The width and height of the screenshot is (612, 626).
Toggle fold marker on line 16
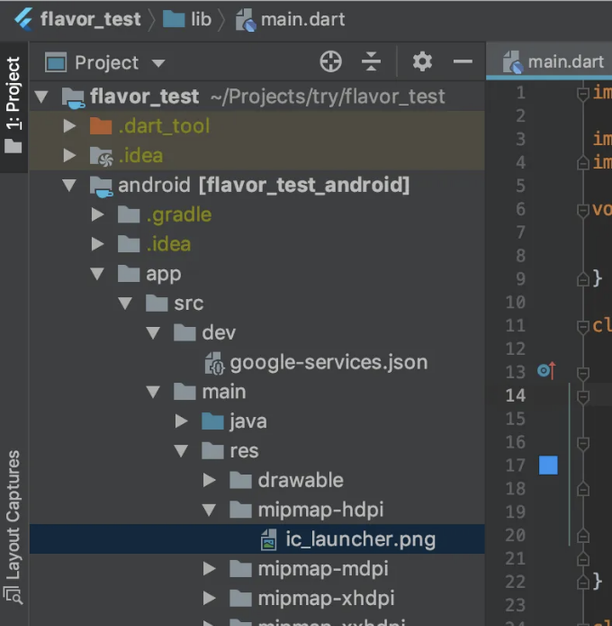pyautogui.click(x=583, y=443)
